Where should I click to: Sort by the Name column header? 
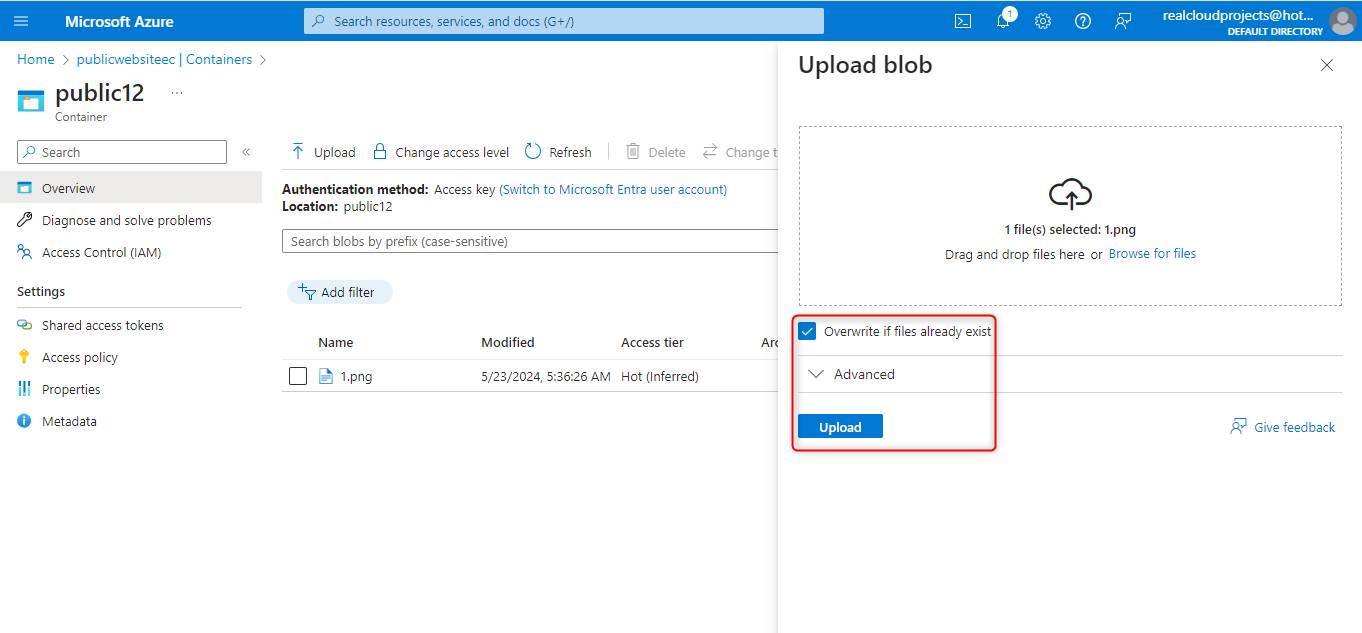(336, 342)
